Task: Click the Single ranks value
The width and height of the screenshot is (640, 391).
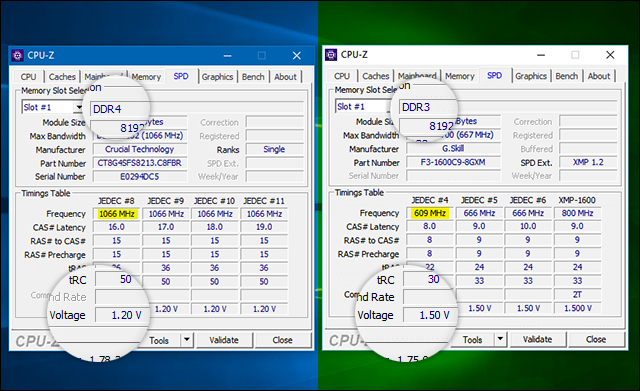Action: click(x=274, y=149)
